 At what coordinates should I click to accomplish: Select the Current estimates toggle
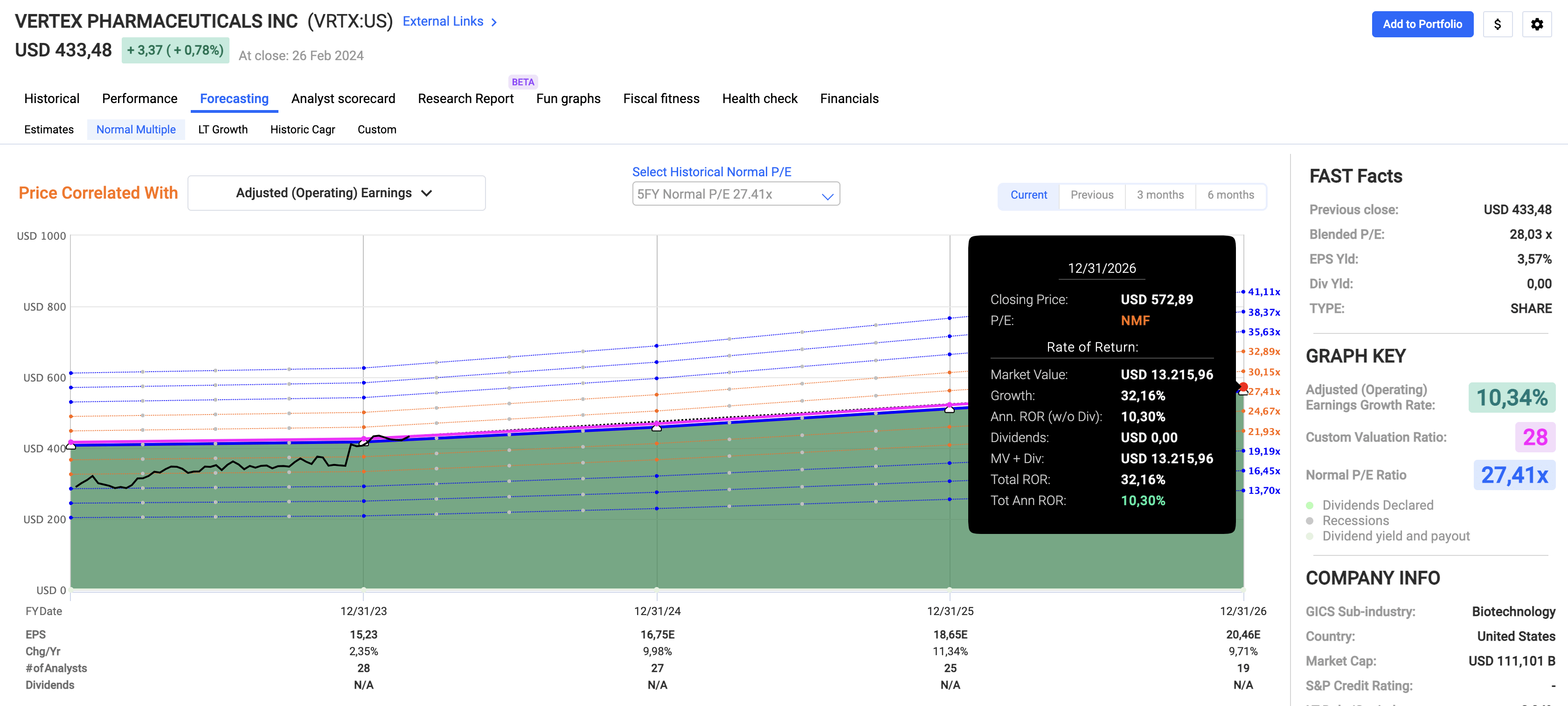(1029, 195)
